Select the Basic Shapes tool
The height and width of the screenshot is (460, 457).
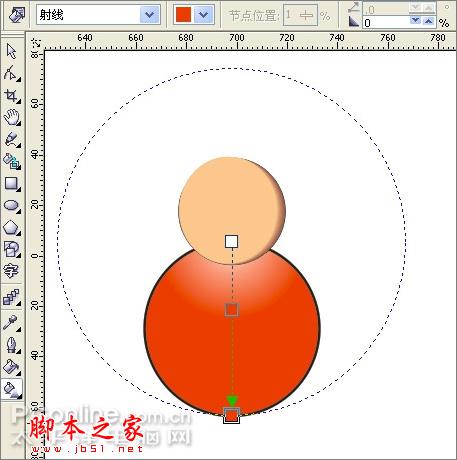(11, 249)
